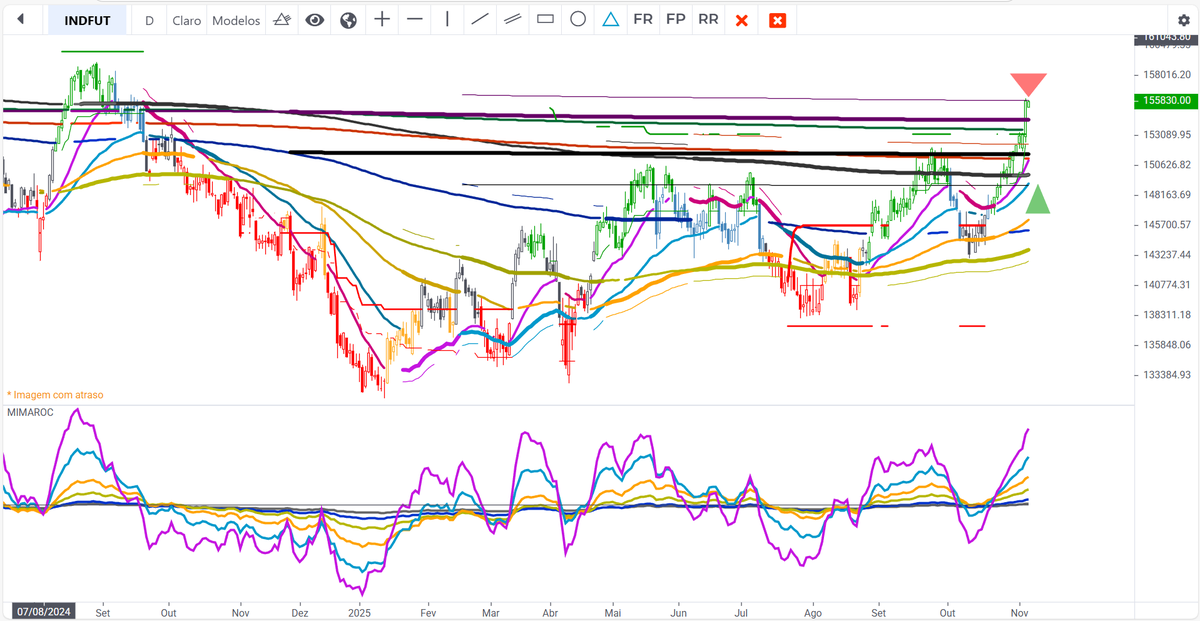Click the MIMAROC indicator label
This screenshot has height=621, width=1200.
pos(32,412)
